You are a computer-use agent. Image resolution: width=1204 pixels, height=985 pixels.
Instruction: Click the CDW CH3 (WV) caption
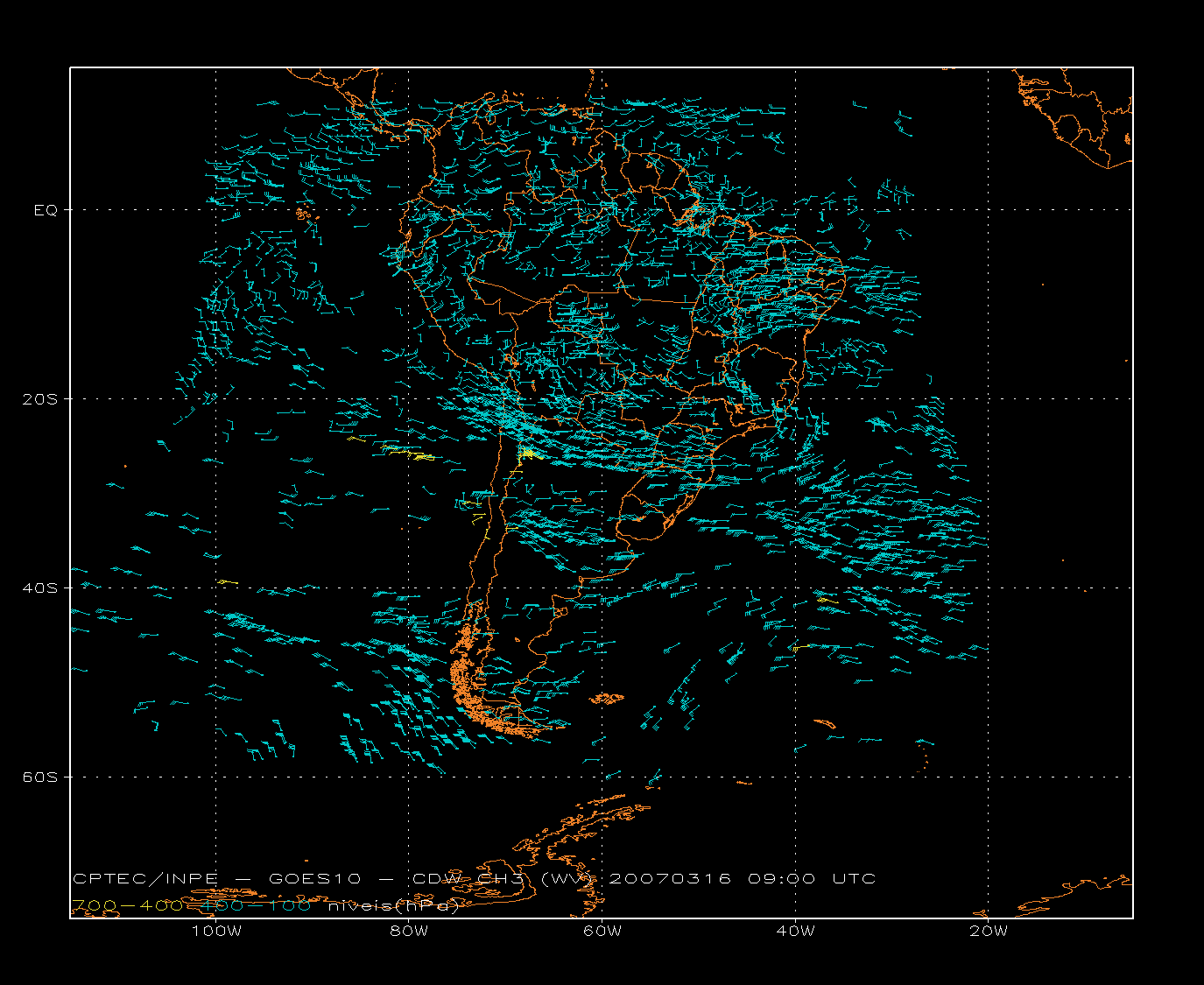[504, 879]
